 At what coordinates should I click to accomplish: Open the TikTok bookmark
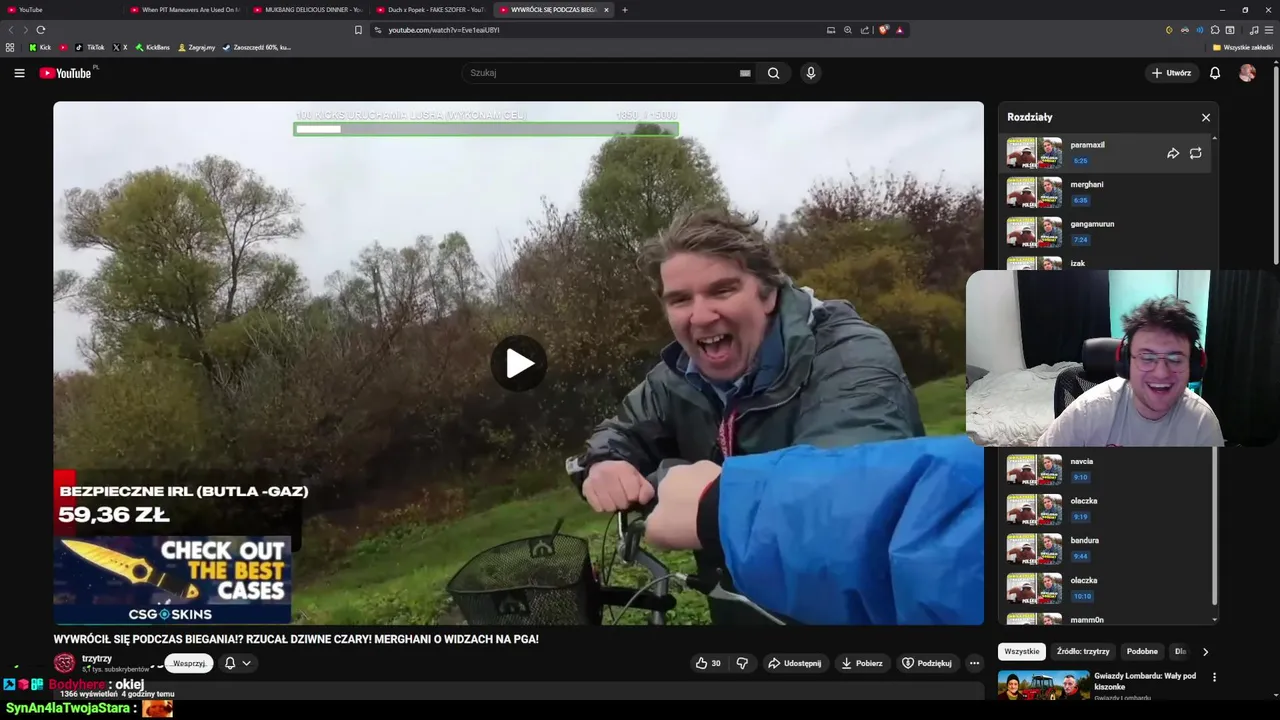tap(90, 47)
